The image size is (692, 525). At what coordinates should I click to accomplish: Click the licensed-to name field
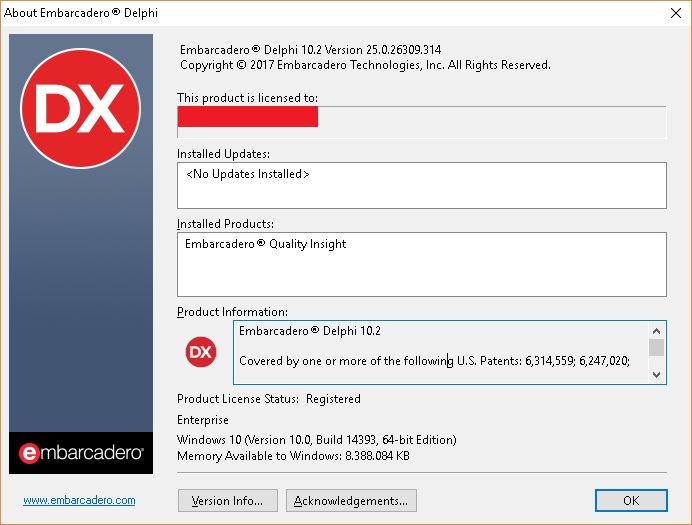click(422, 122)
